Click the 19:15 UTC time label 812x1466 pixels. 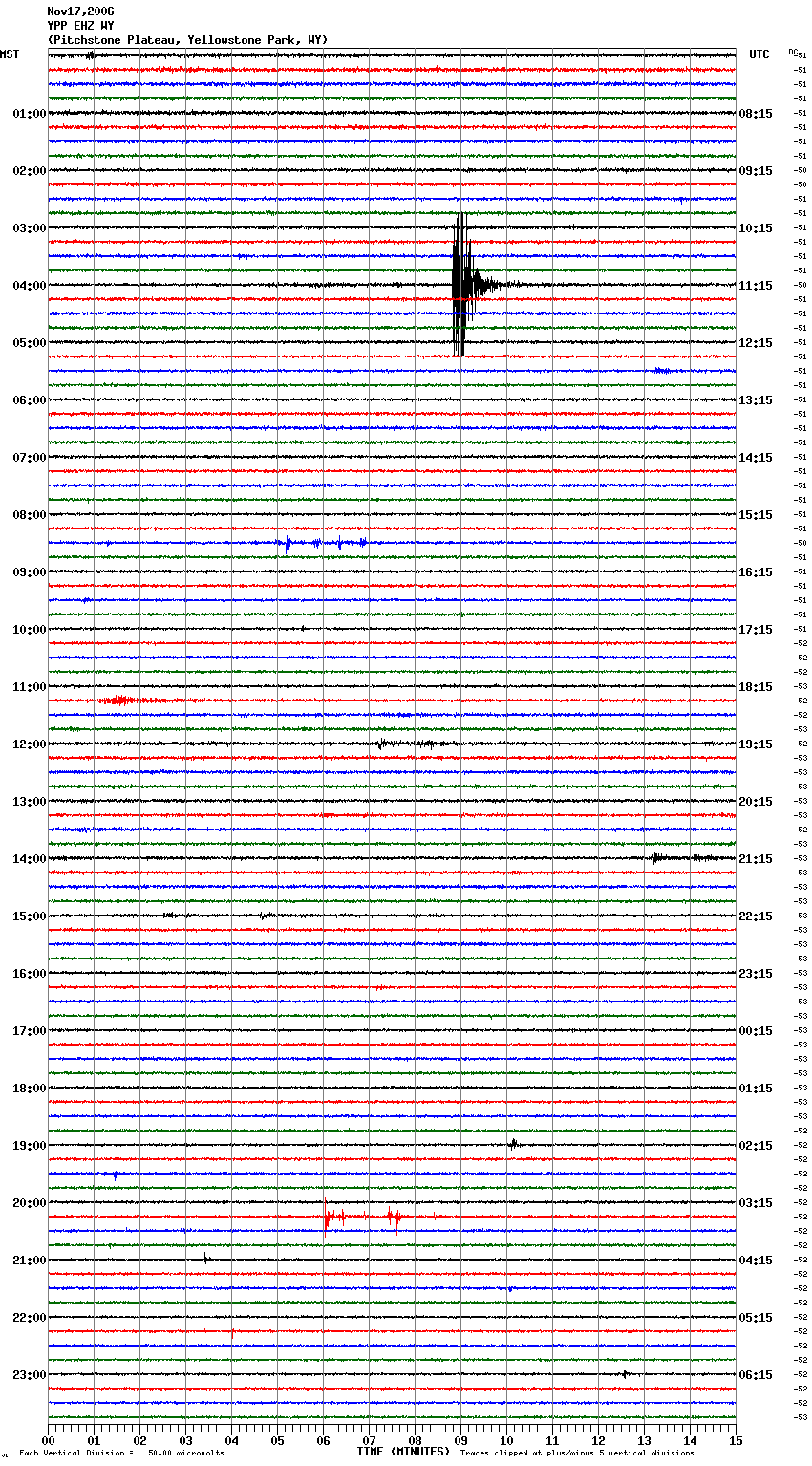pos(756,744)
